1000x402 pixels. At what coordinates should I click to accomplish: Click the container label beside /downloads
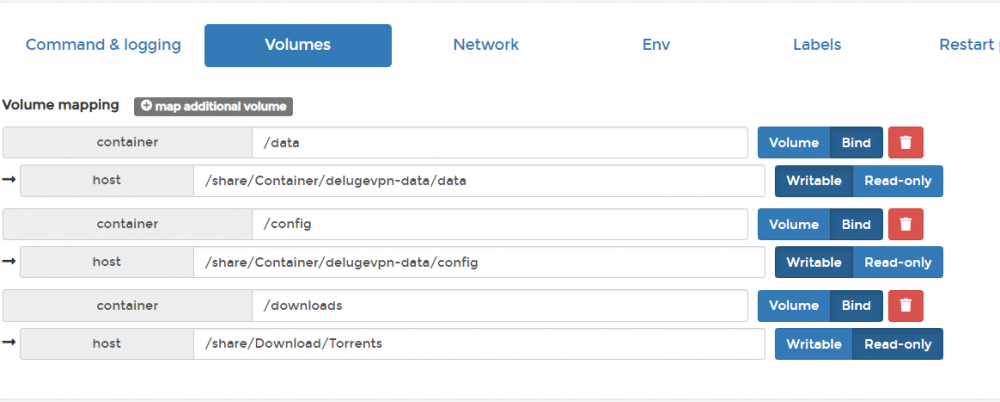point(128,306)
